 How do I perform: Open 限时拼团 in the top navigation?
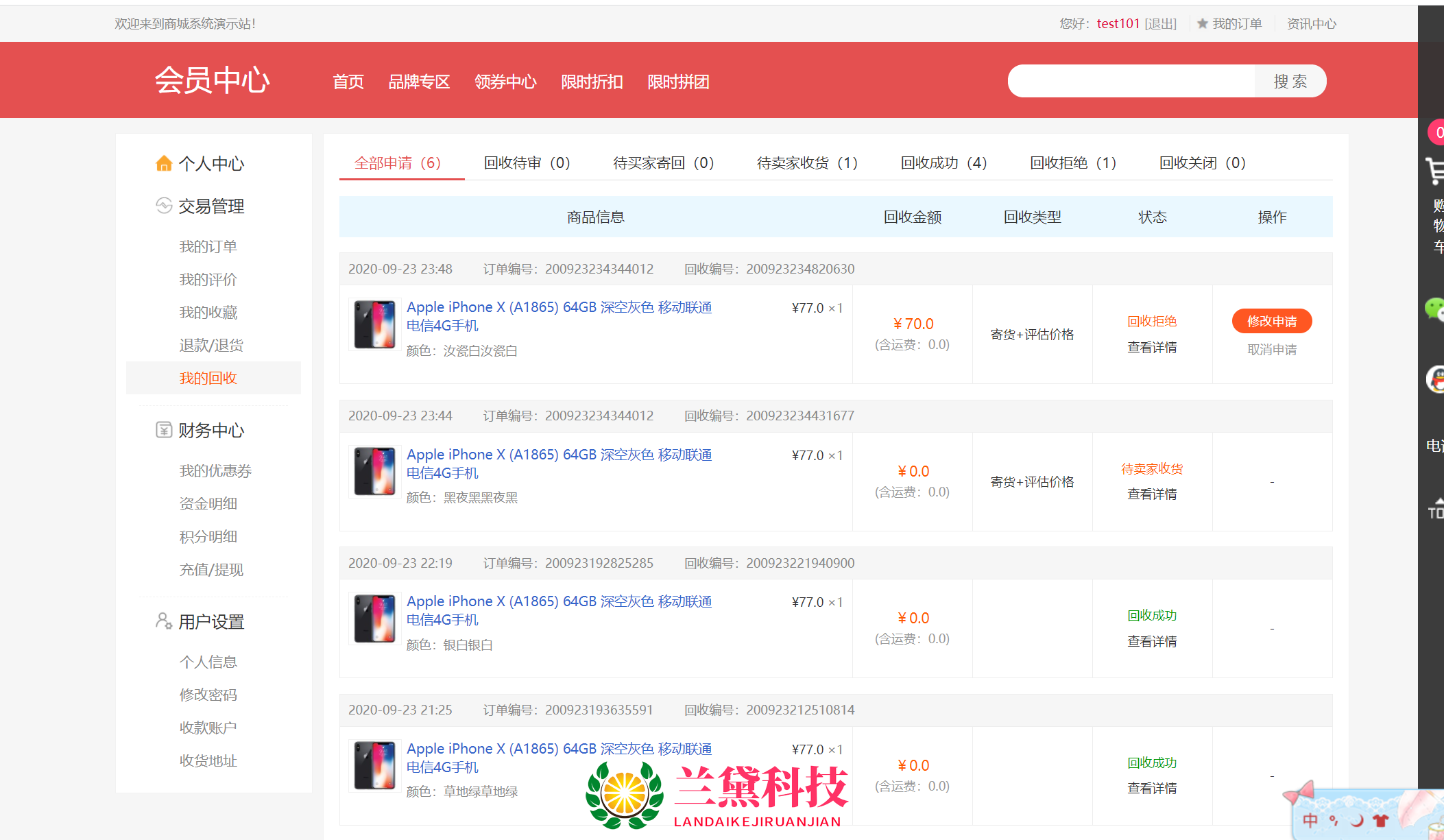point(678,82)
